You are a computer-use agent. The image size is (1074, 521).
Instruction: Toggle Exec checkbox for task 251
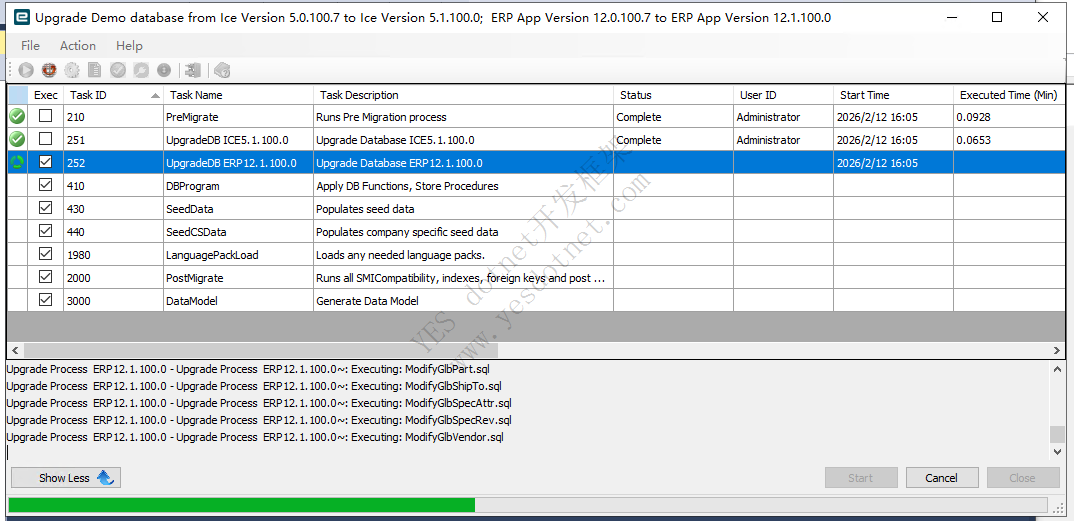coord(45,139)
